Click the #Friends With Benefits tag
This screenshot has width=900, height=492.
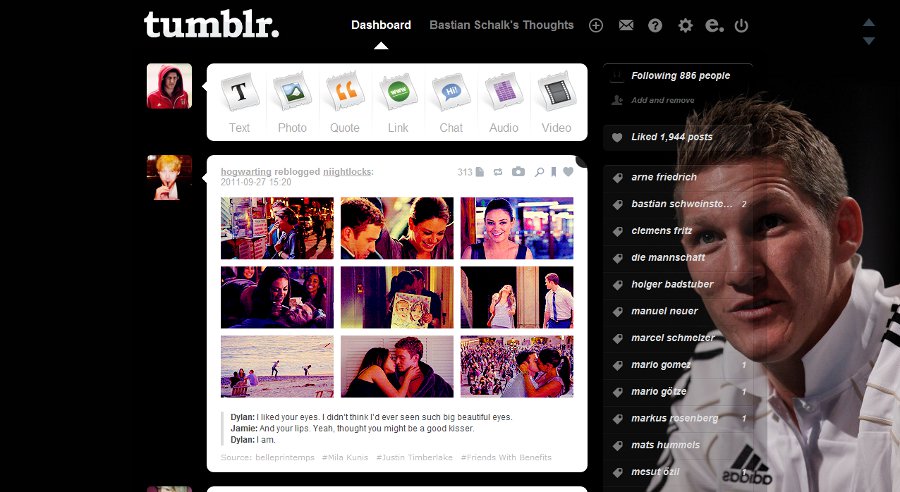(506, 458)
